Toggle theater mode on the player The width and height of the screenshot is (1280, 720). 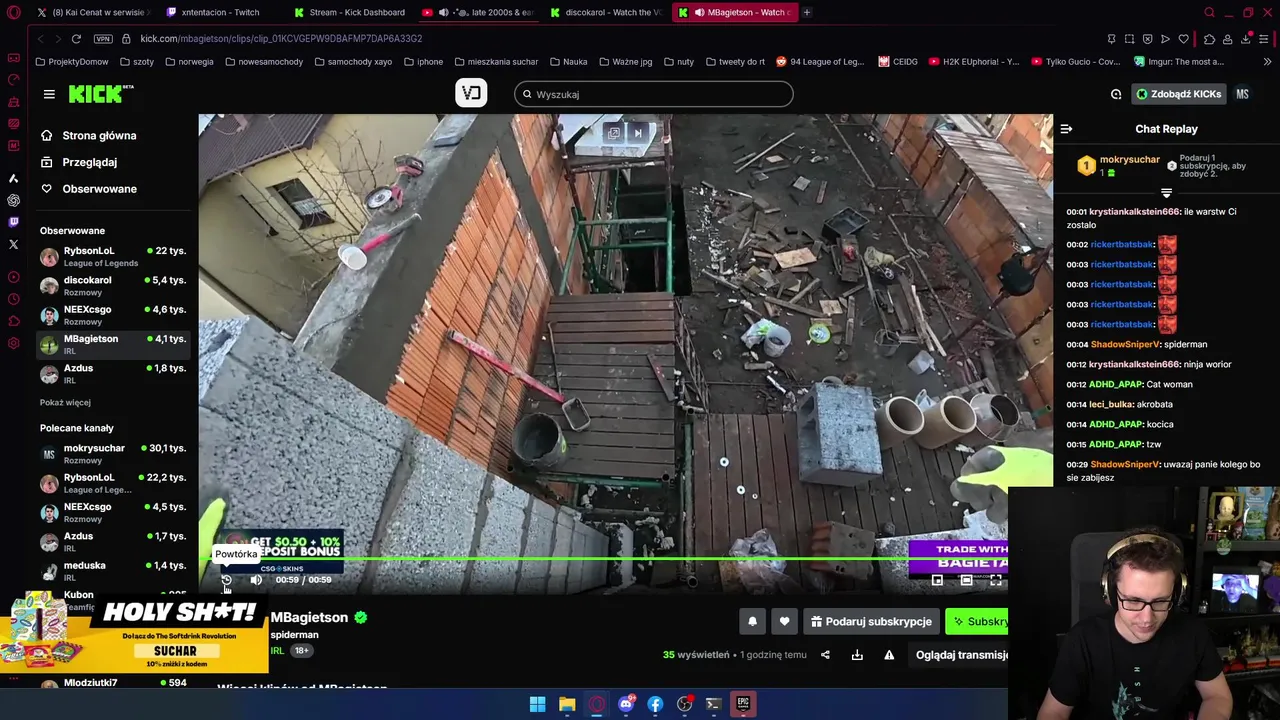pos(966,580)
